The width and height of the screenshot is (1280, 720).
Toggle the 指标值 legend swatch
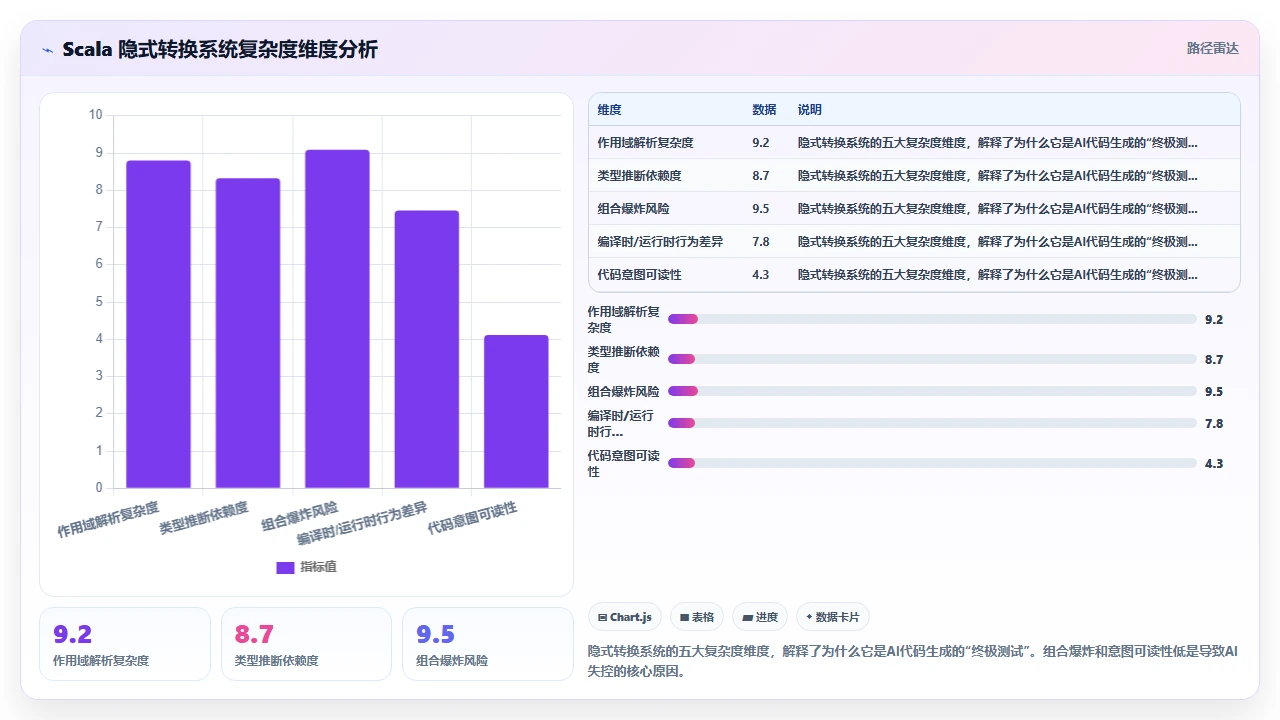tap(285, 567)
